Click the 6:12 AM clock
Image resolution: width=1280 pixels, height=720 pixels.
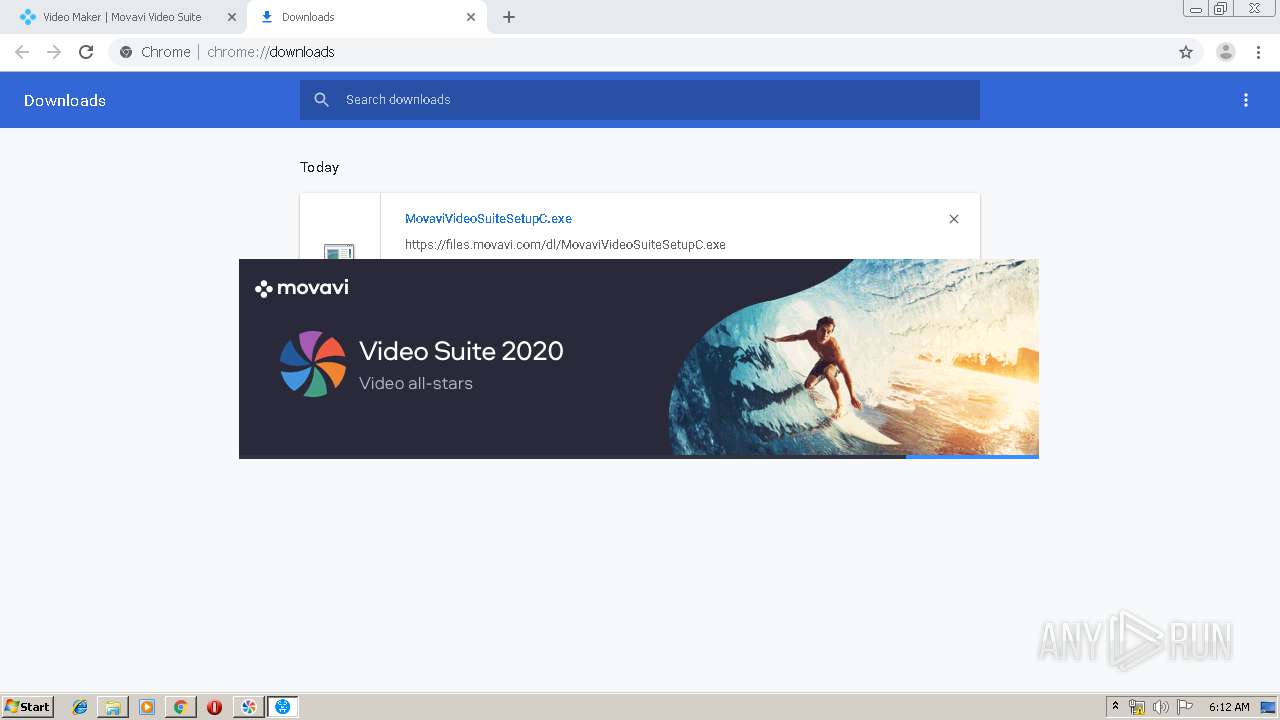[x=1229, y=707]
